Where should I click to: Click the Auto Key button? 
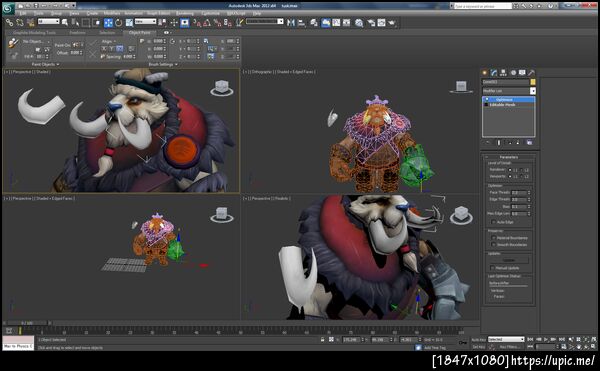[x=478, y=340]
